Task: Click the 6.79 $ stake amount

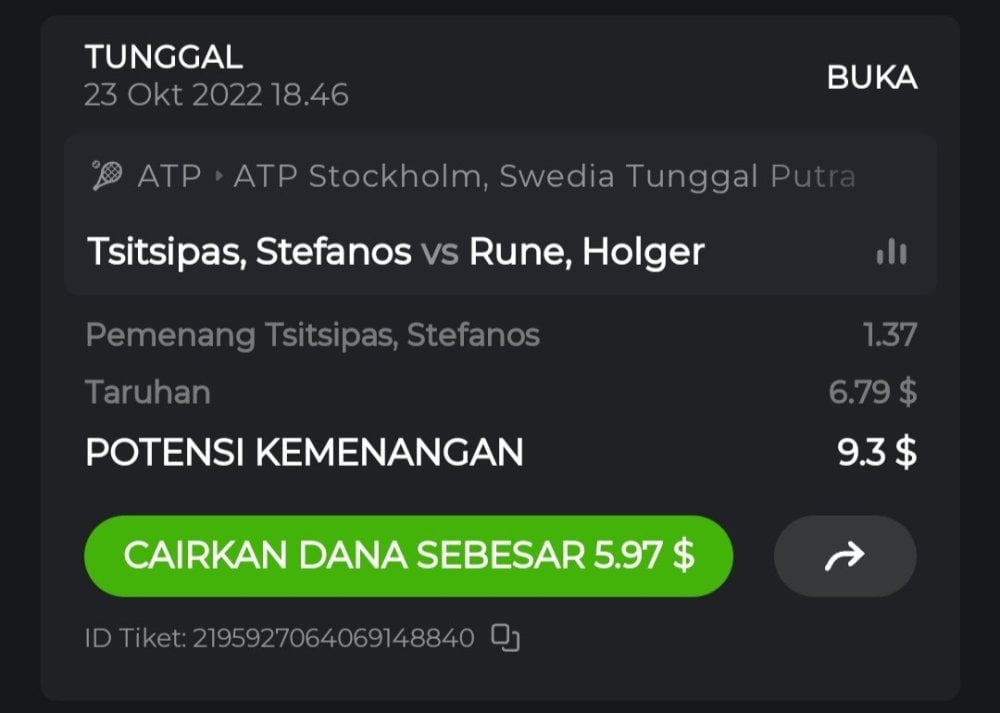Action: 872,392
